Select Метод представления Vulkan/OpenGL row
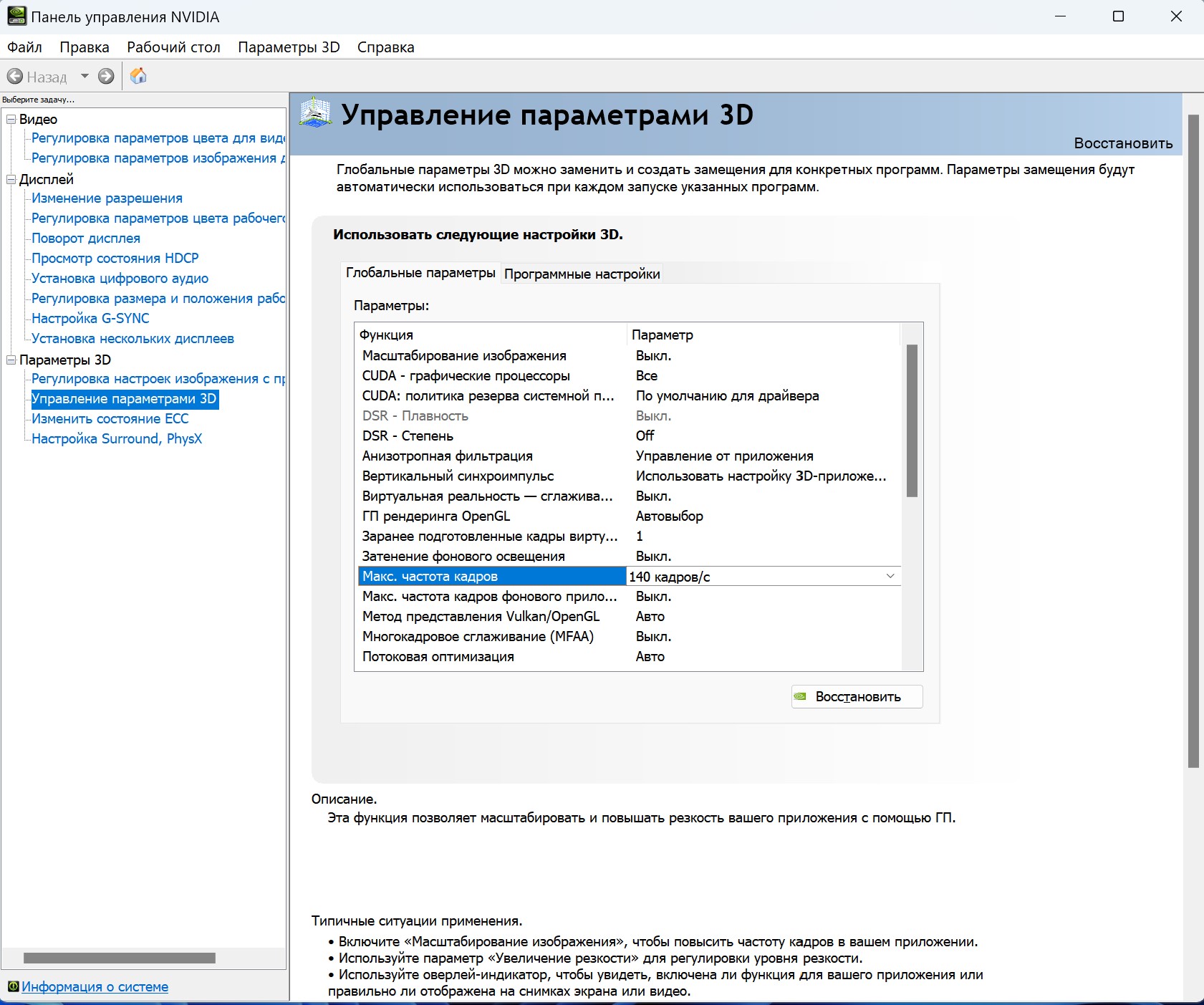This screenshot has height=1005, width=1204. point(628,617)
